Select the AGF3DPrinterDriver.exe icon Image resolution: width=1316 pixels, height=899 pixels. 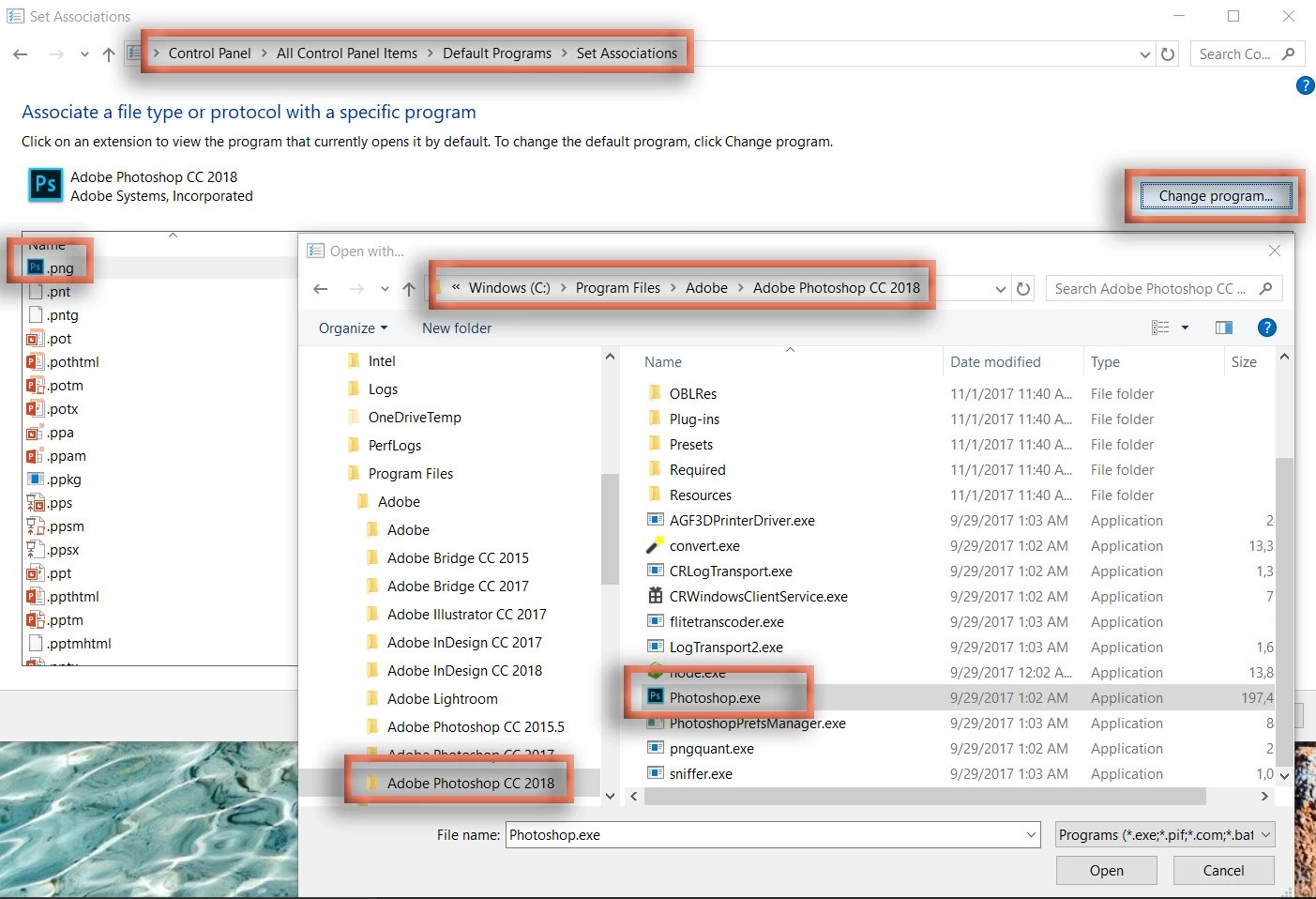(656, 520)
